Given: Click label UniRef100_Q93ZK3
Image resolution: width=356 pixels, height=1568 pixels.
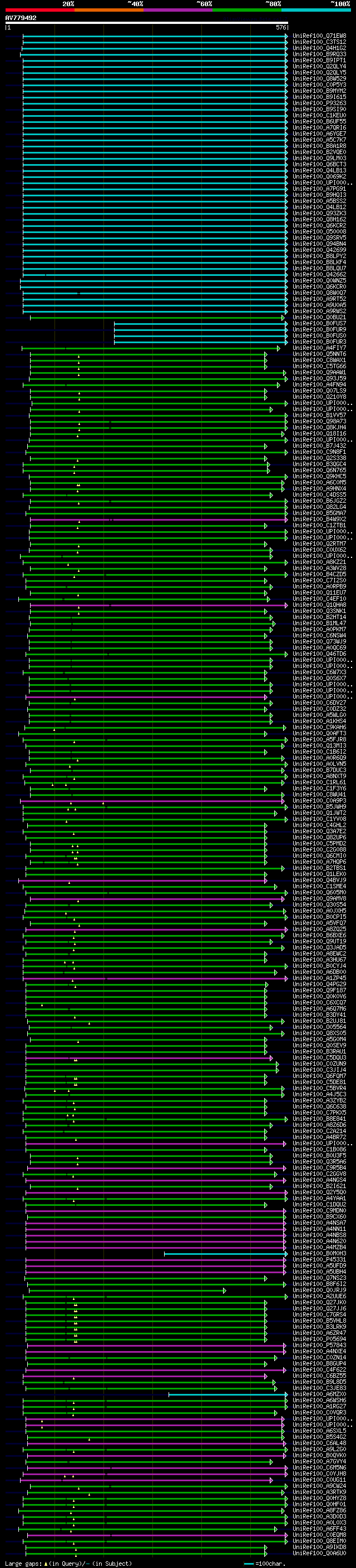Looking at the screenshot, I should pos(319,213).
